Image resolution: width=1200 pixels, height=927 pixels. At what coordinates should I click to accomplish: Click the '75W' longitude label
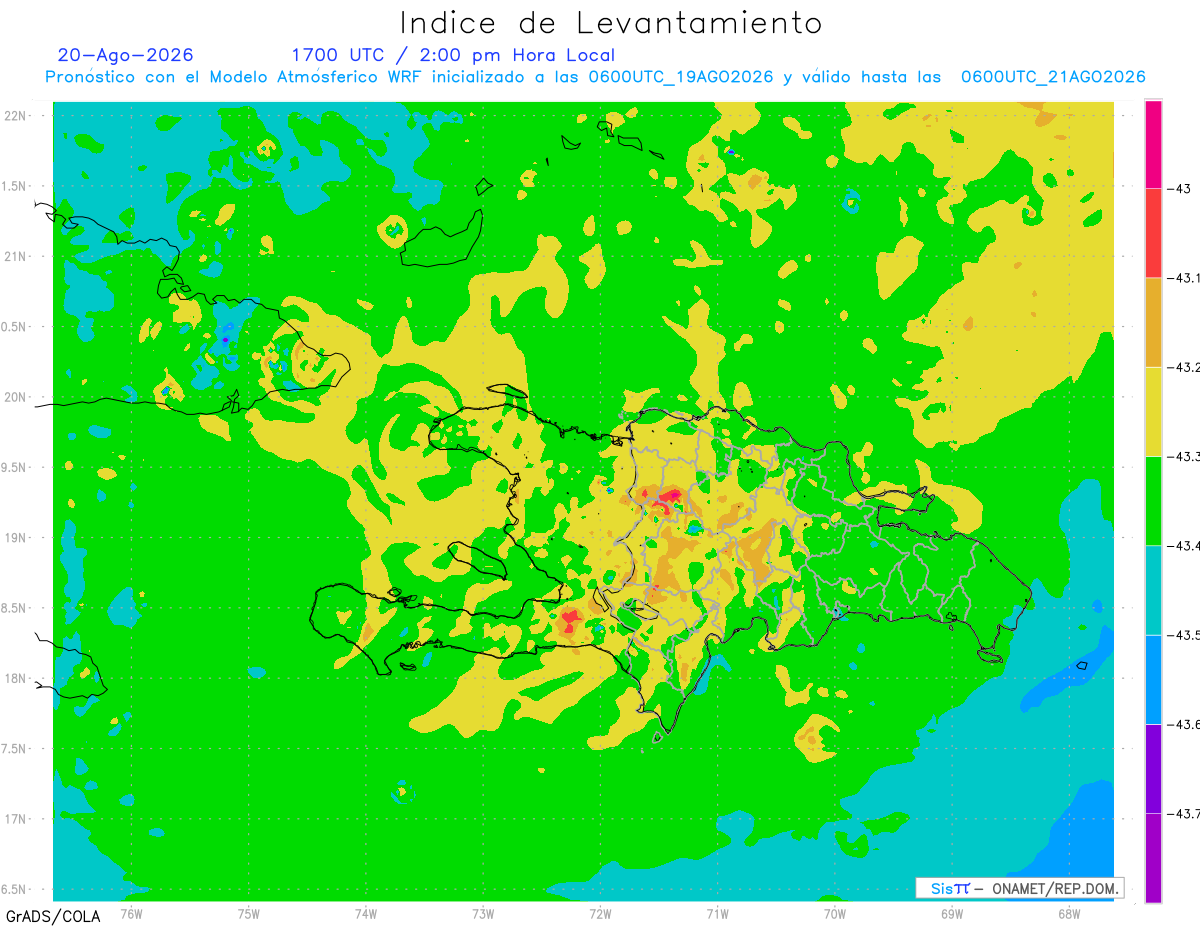pos(248,913)
